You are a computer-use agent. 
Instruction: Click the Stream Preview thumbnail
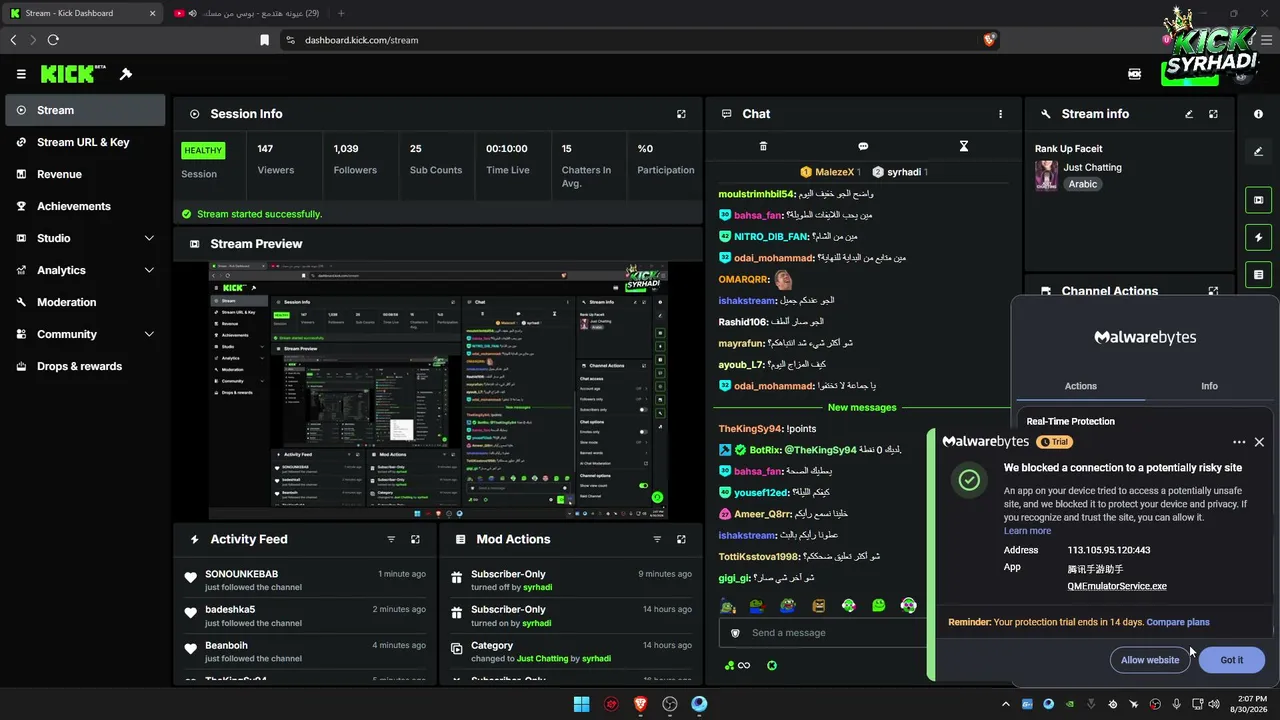tap(438, 391)
